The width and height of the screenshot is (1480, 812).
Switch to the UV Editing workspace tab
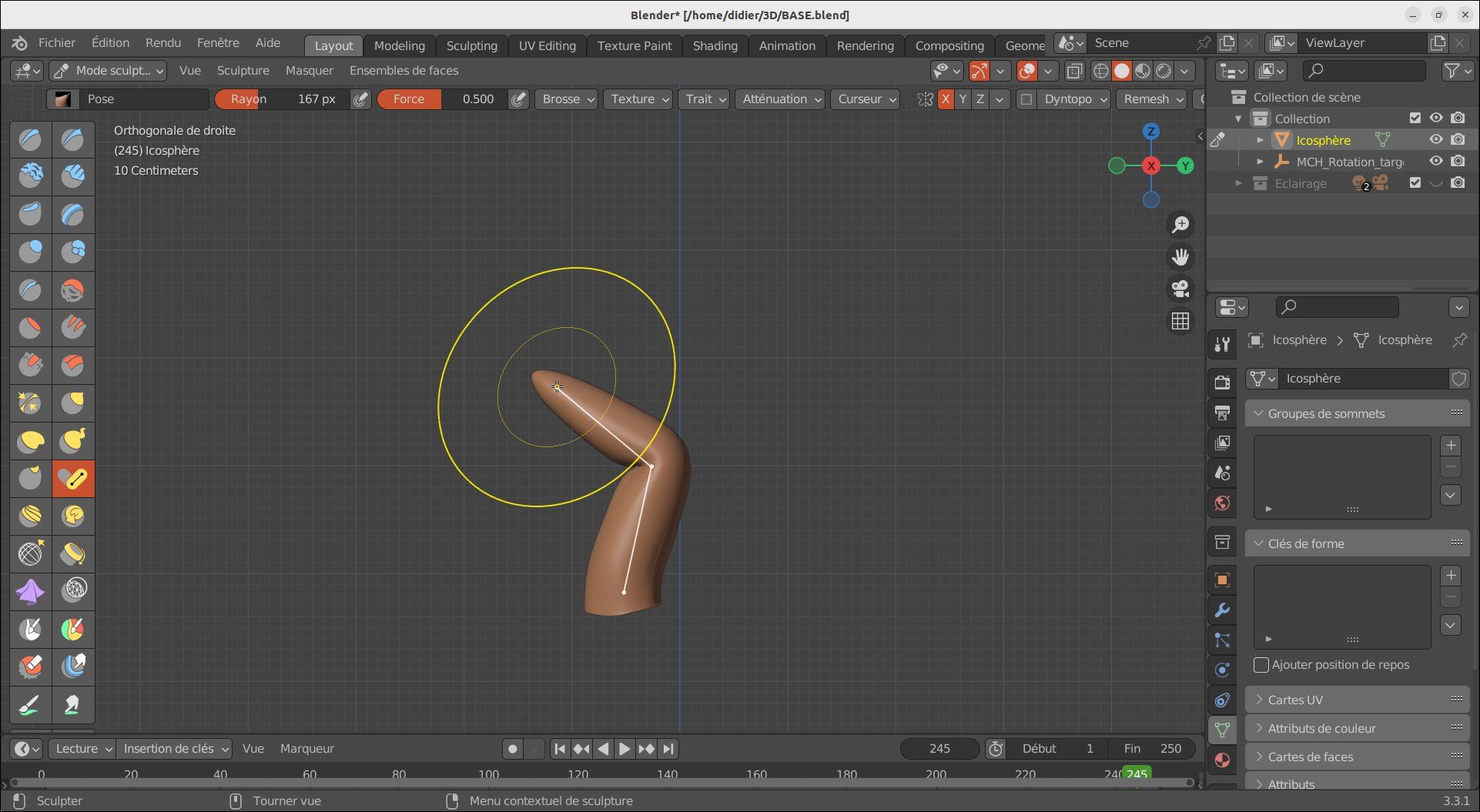pyautogui.click(x=547, y=45)
